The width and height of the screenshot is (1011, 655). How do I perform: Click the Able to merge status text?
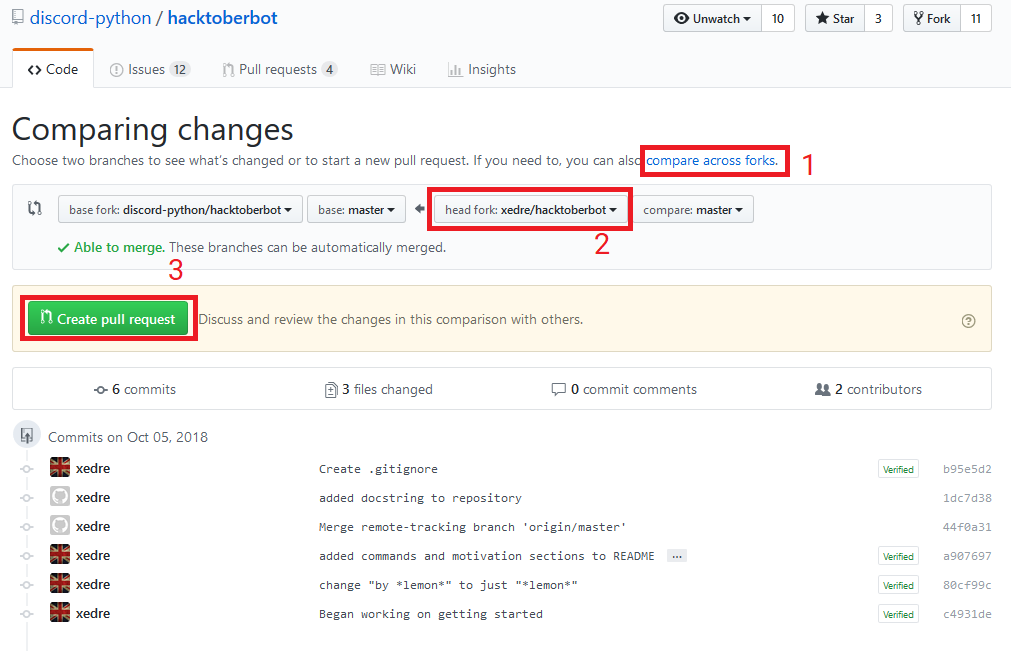(119, 248)
